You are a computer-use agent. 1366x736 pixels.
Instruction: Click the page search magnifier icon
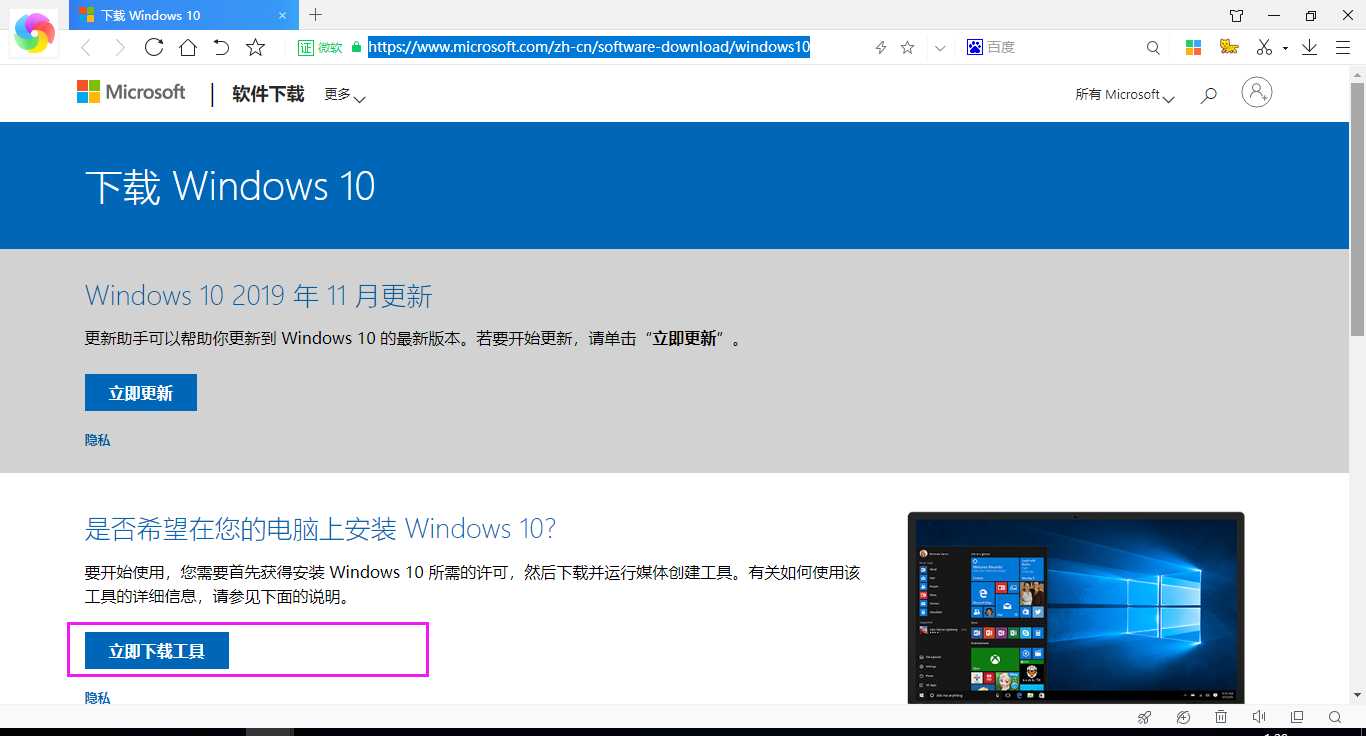click(1209, 95)
